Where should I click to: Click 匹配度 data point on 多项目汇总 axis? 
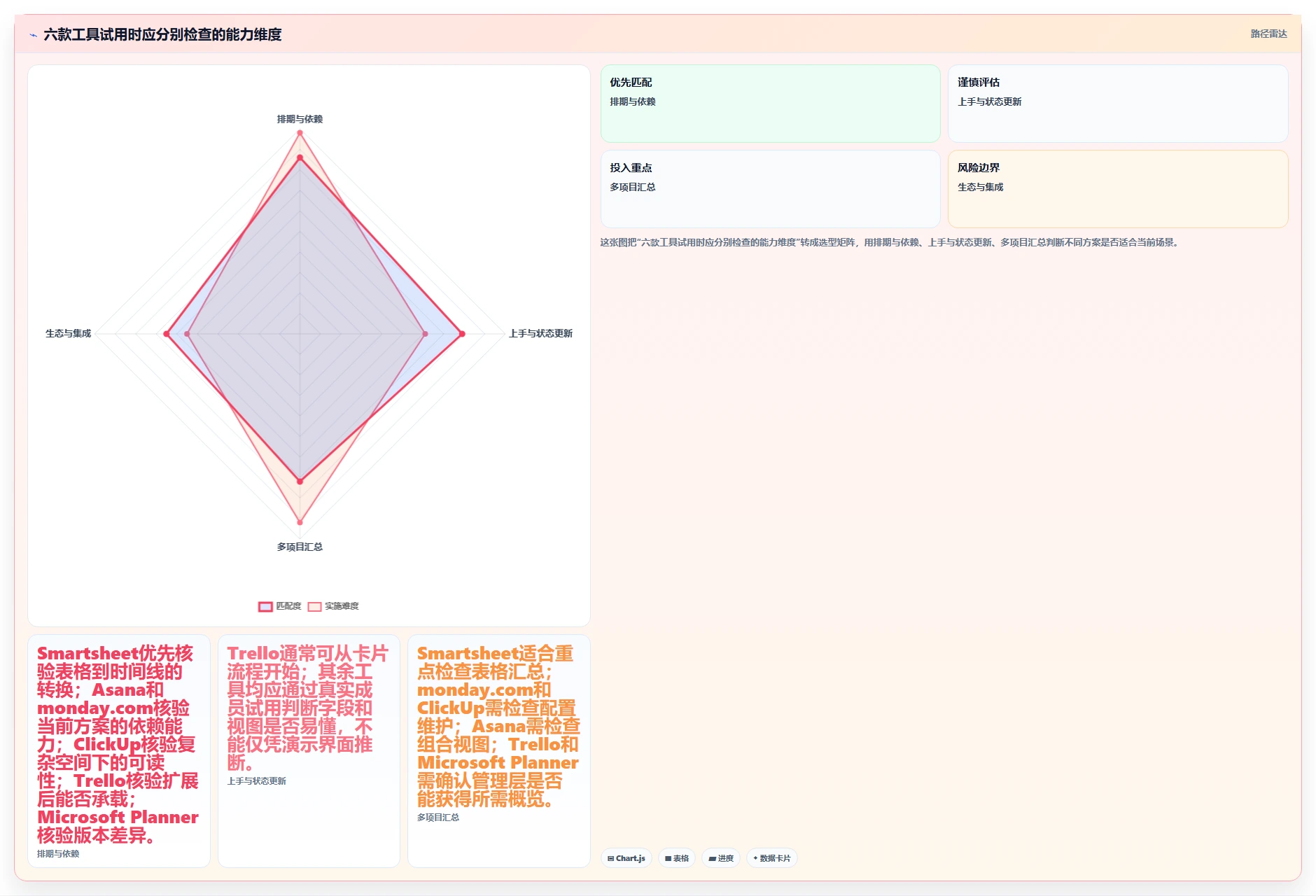pyautogui.click(x=300, y=482)
